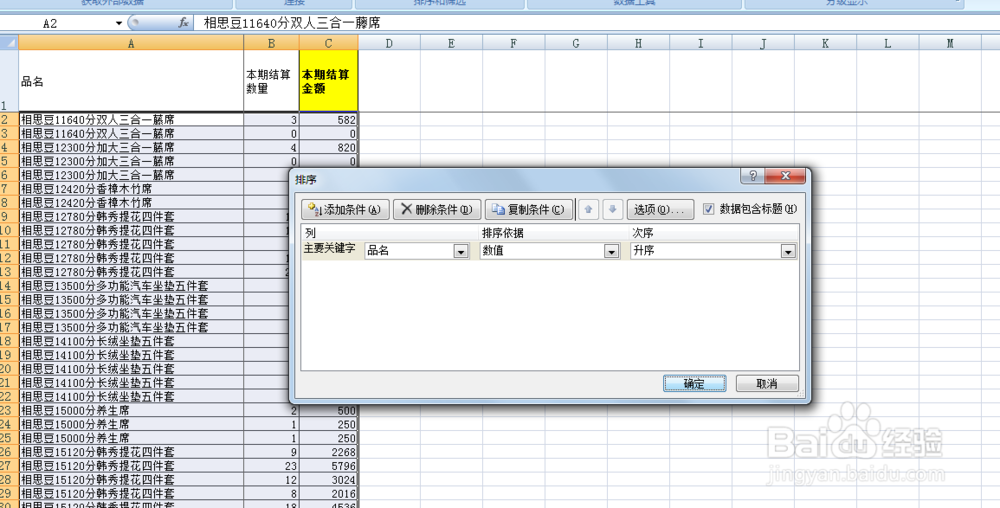Click yellow header cell 本期结算金额
The height and width of the screenshot is (508, 1000).
click(x=328, y=81)
